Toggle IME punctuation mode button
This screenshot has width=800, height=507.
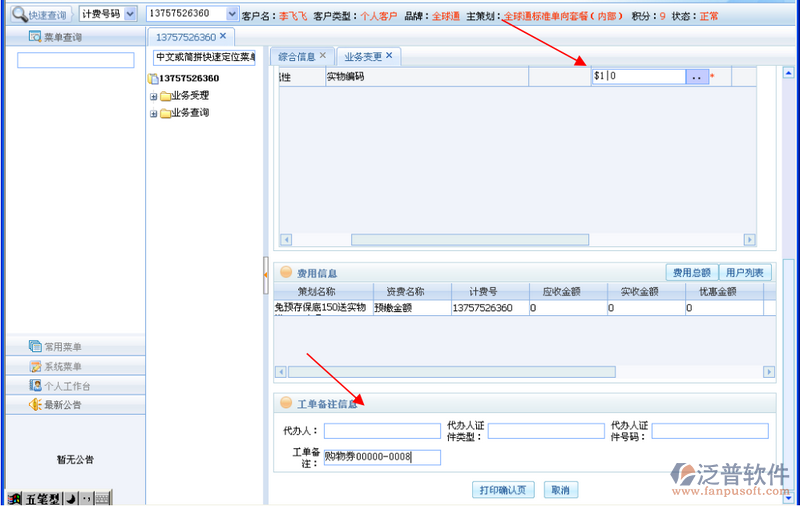coord(86,498)
